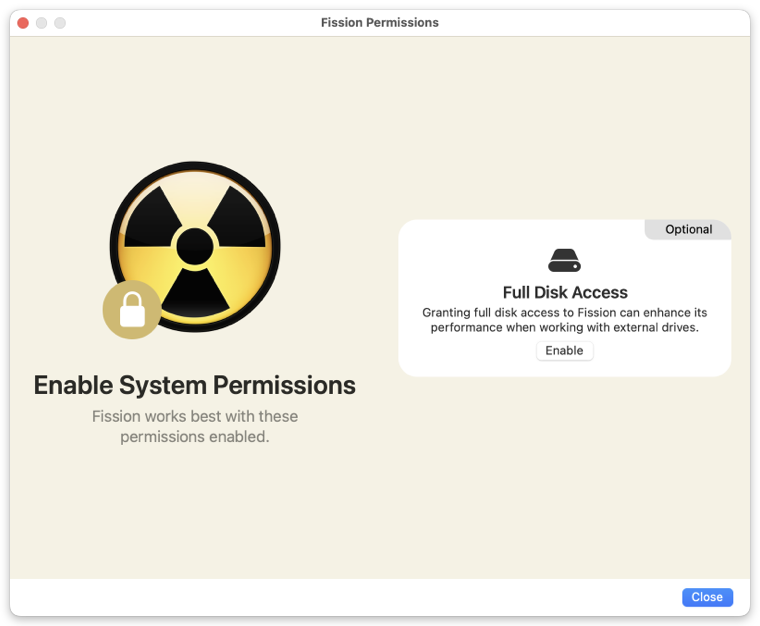This screenshot has height=626, width=760.
Task: Click the hard drive icon above Full Disk Access
Action: pos(564,260)
